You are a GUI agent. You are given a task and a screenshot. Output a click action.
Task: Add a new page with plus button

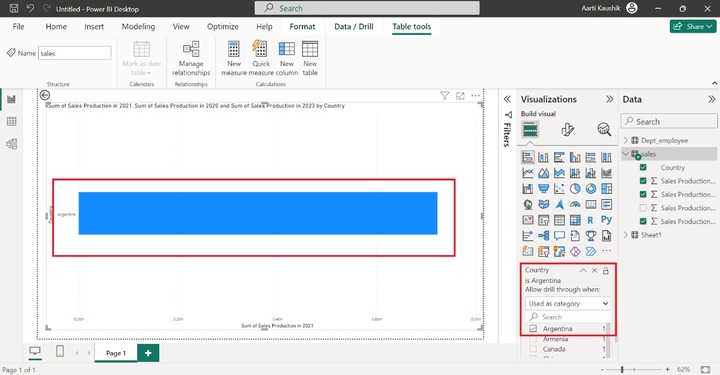148,353
